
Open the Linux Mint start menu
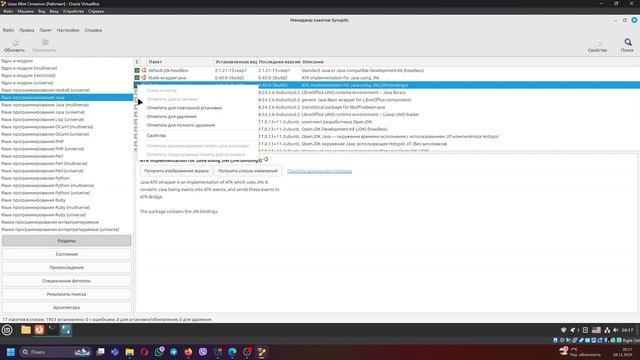point(7,330)
